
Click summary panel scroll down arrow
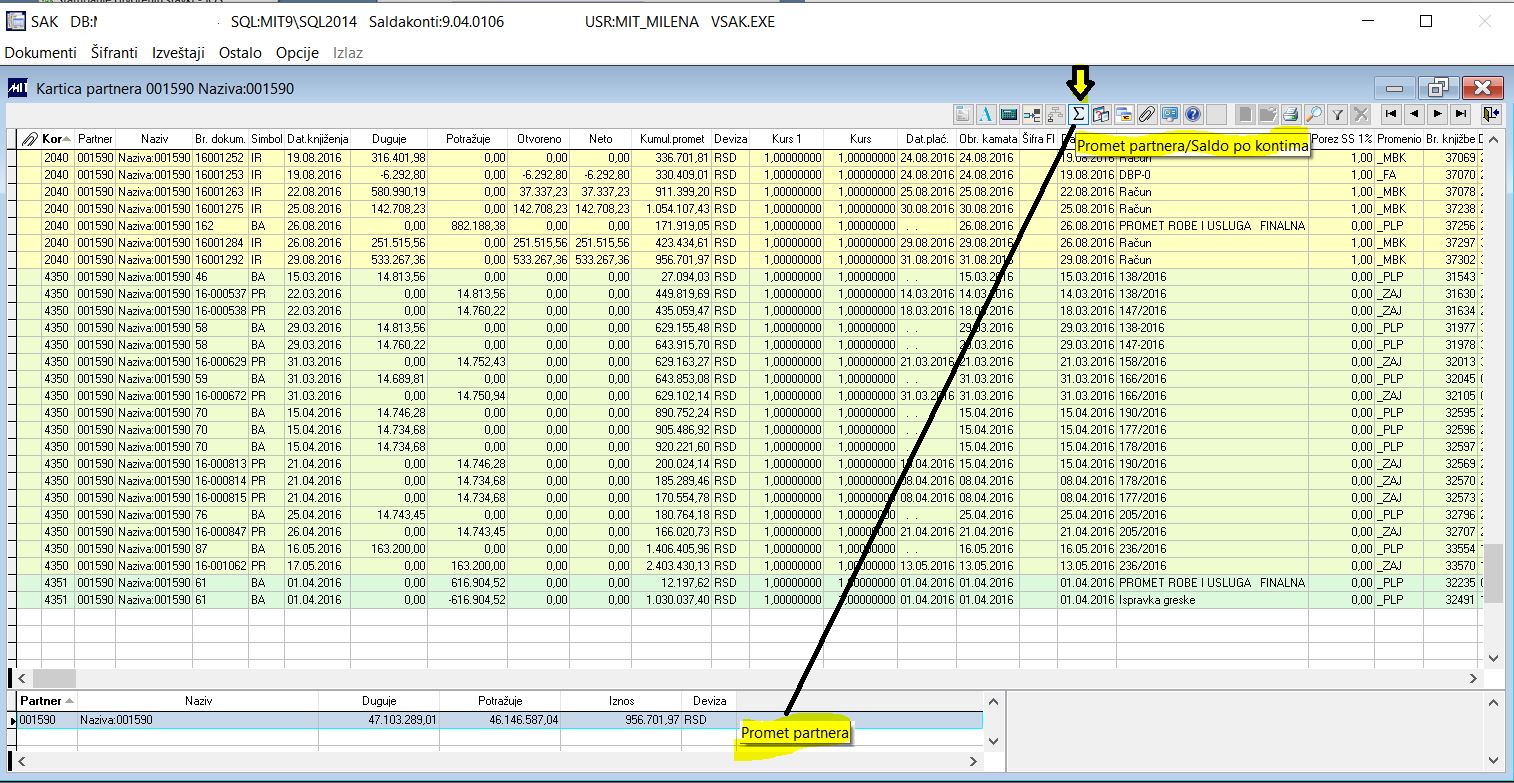coord(992,741)
